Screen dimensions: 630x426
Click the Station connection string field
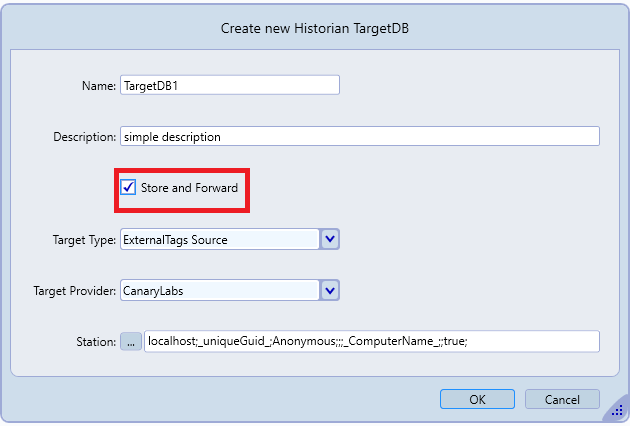pos(371,342)
